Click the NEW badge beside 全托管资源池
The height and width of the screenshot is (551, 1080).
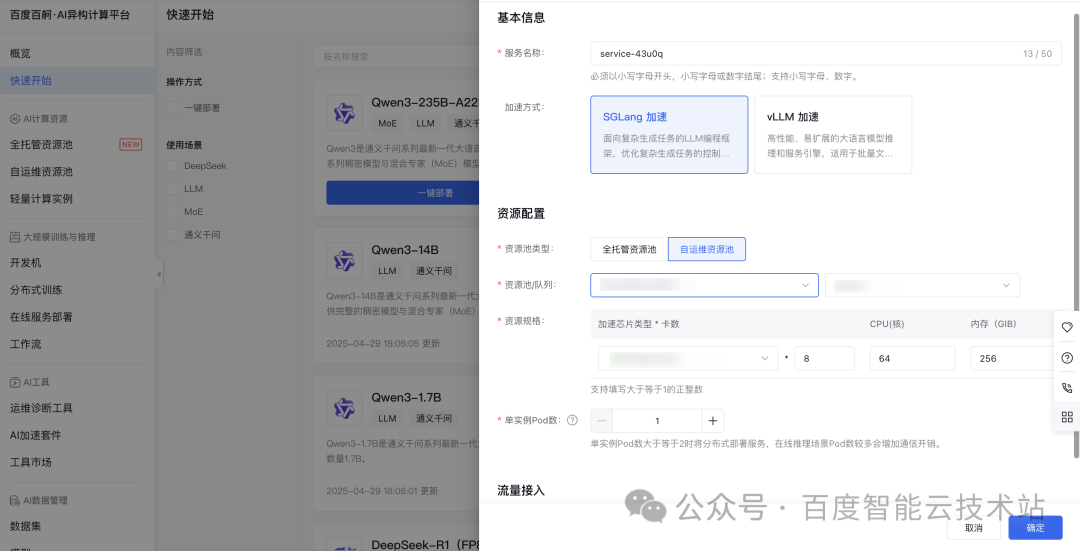tap(130, 145)
